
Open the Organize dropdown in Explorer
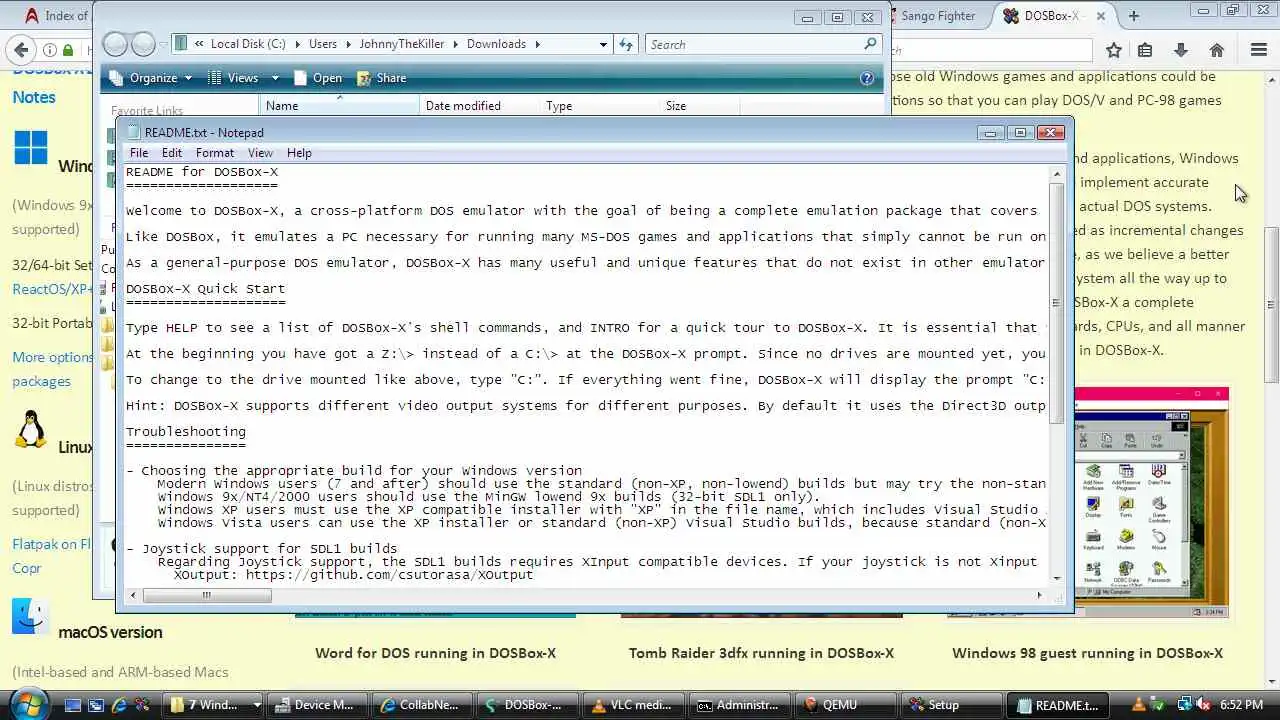[x=150, y=78]
